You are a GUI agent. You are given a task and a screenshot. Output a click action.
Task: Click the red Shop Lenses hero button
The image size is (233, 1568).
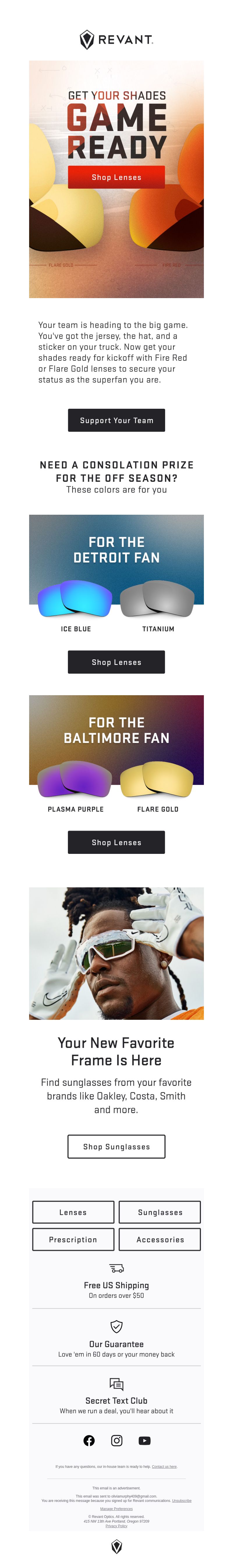tap(116, 177)
